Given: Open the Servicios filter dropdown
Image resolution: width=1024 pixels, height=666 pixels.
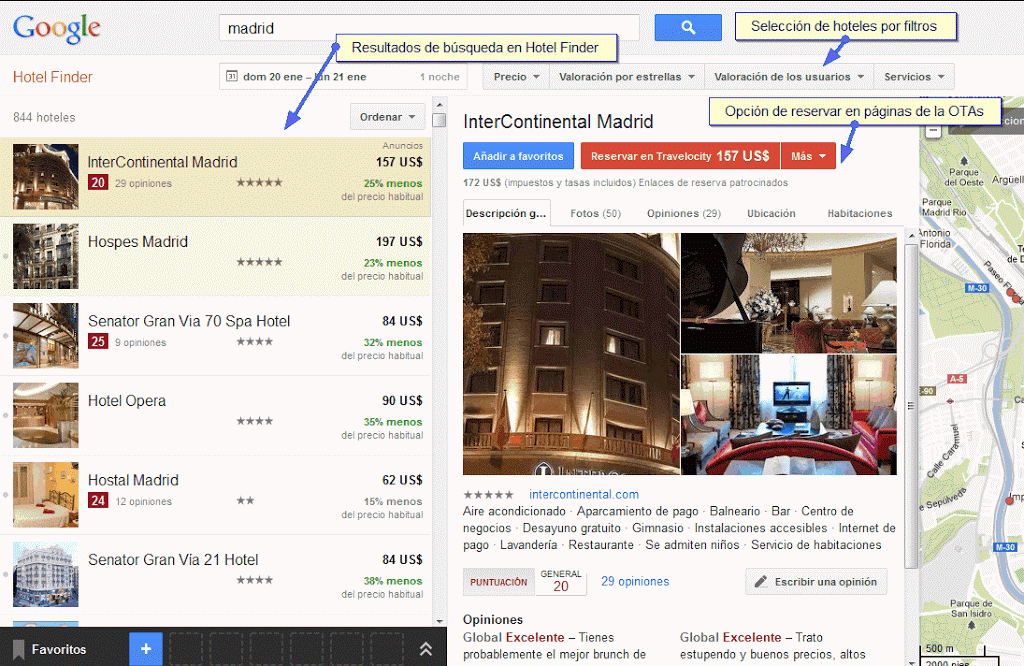Looking at the screenshot, I should pos(914,76).
